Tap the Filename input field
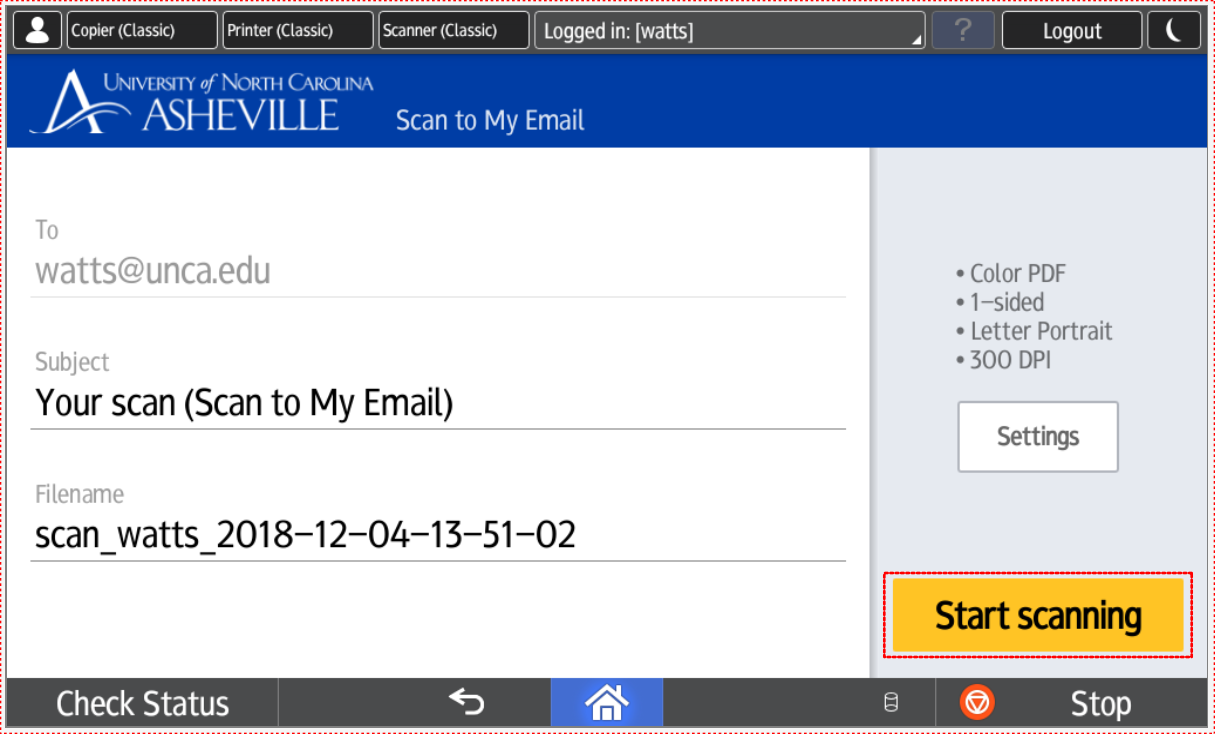Screen dimensions: 1215x734 (438, 535)
